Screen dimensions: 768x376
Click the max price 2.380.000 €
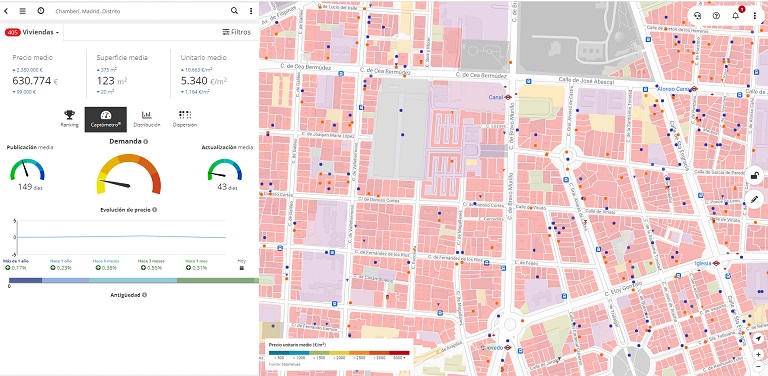27,70
